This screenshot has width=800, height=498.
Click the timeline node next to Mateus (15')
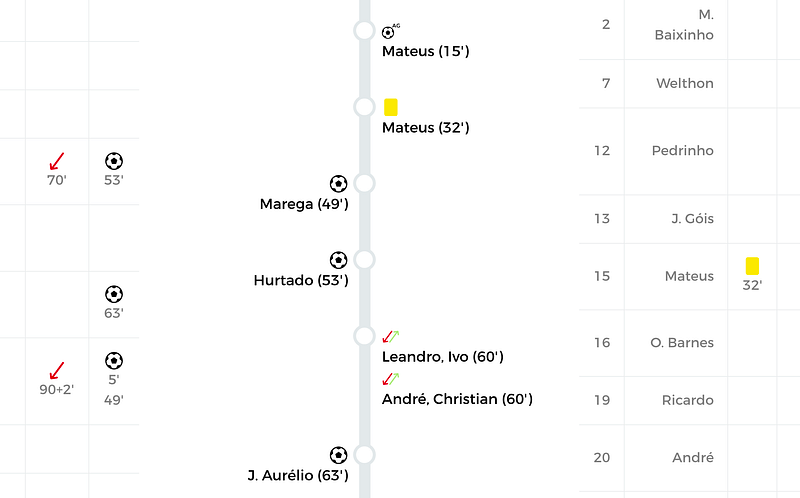(364, 30)
